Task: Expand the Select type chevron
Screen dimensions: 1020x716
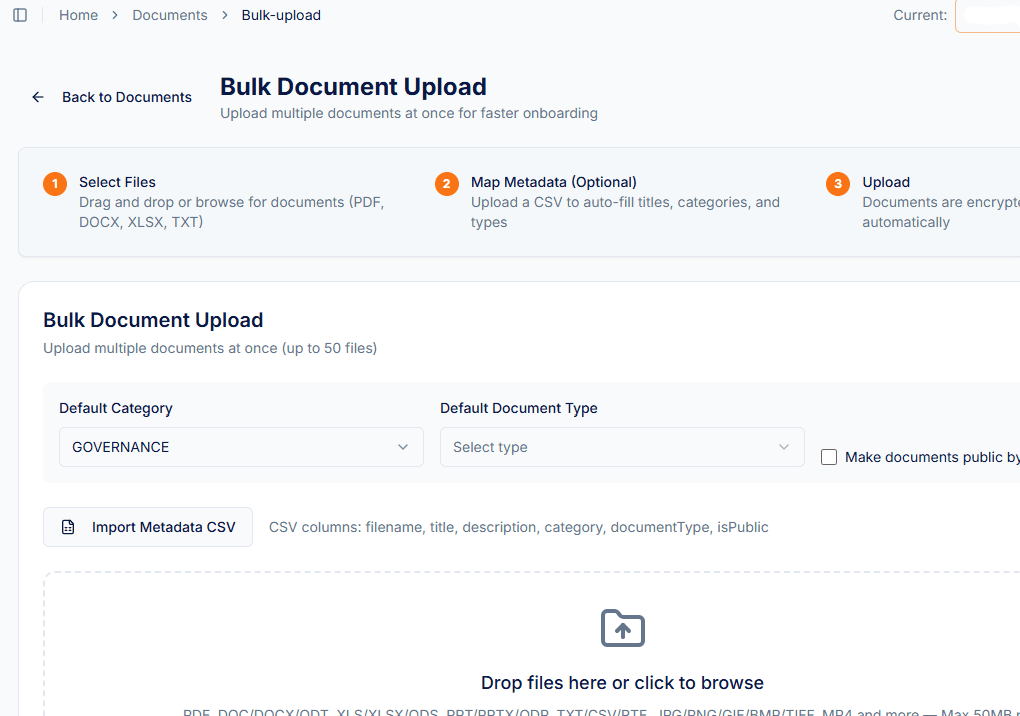Action: 784,447
